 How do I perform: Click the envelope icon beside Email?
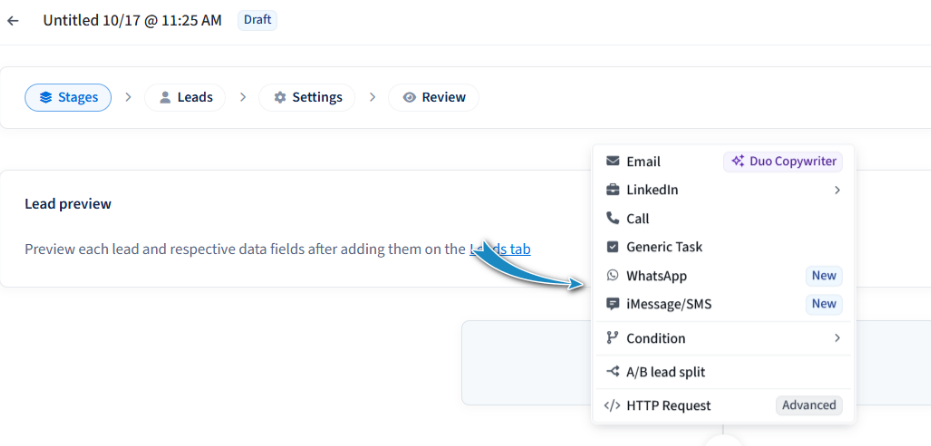612,161
